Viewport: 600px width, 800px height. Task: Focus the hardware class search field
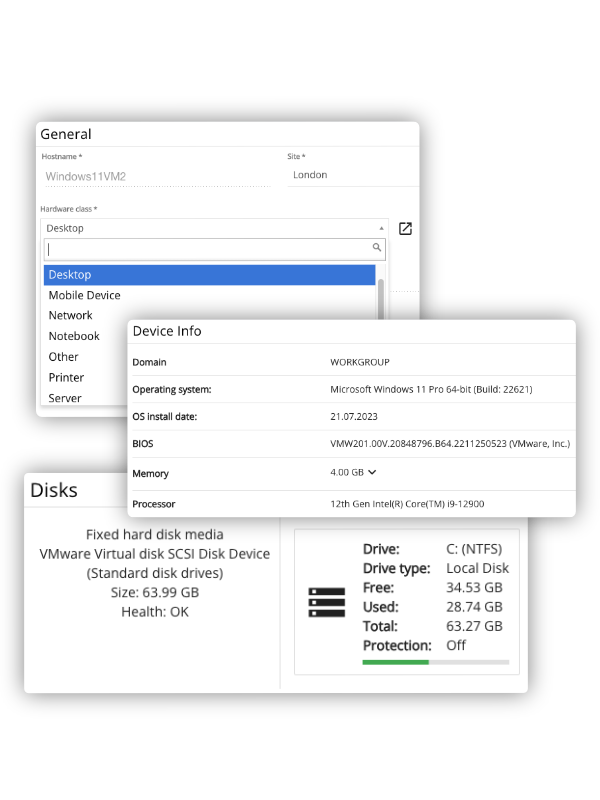[x=214, y=249]
